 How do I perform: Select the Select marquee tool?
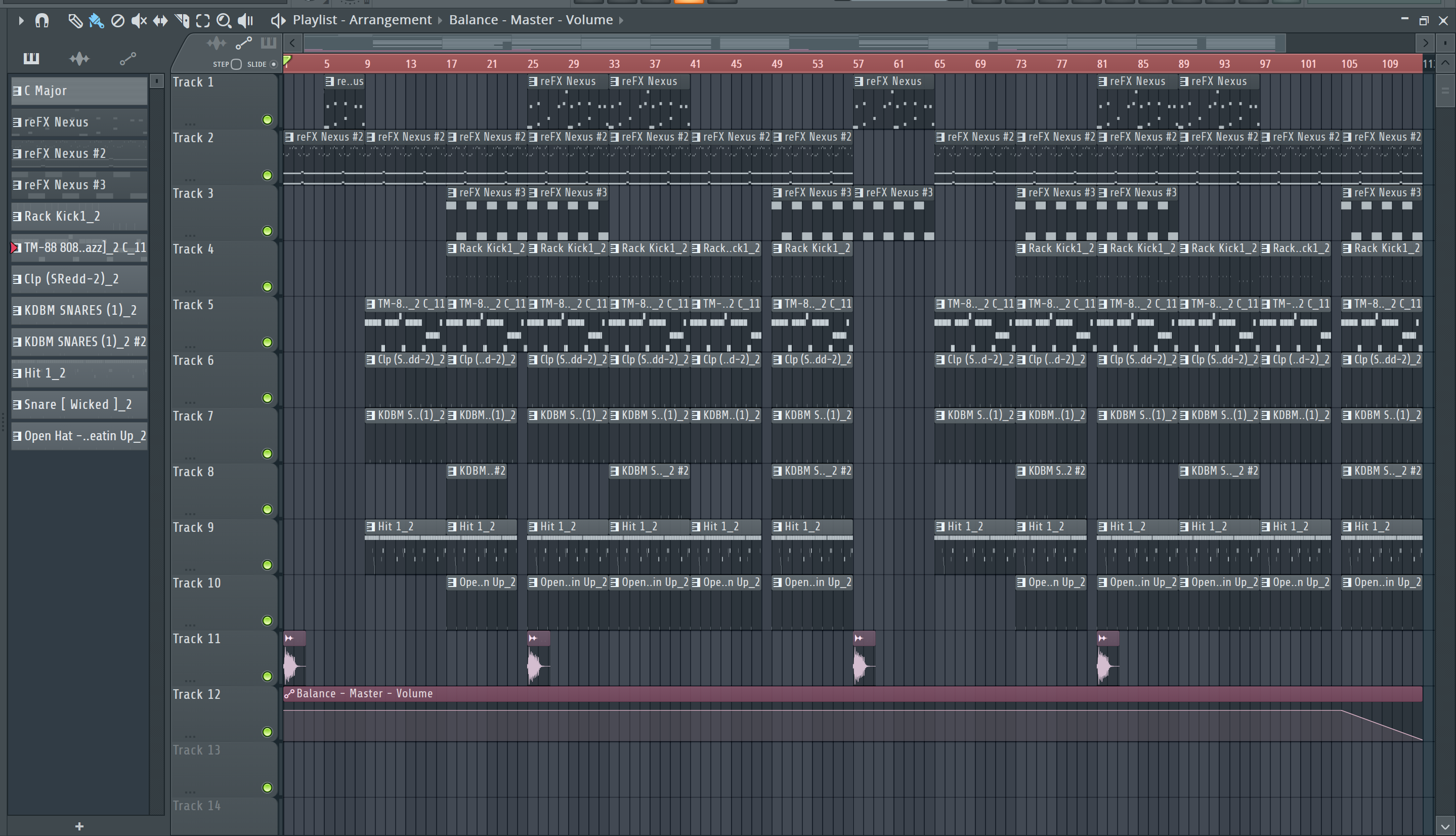tap(202, 21)
